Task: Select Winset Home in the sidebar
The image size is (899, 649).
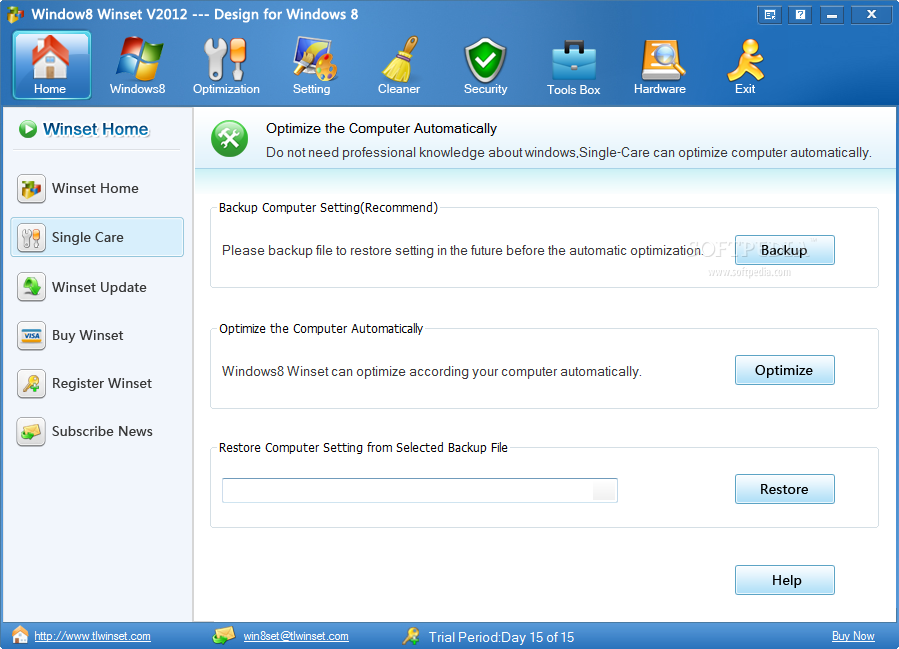Action: pyautogui.click(x=97, y=189)
